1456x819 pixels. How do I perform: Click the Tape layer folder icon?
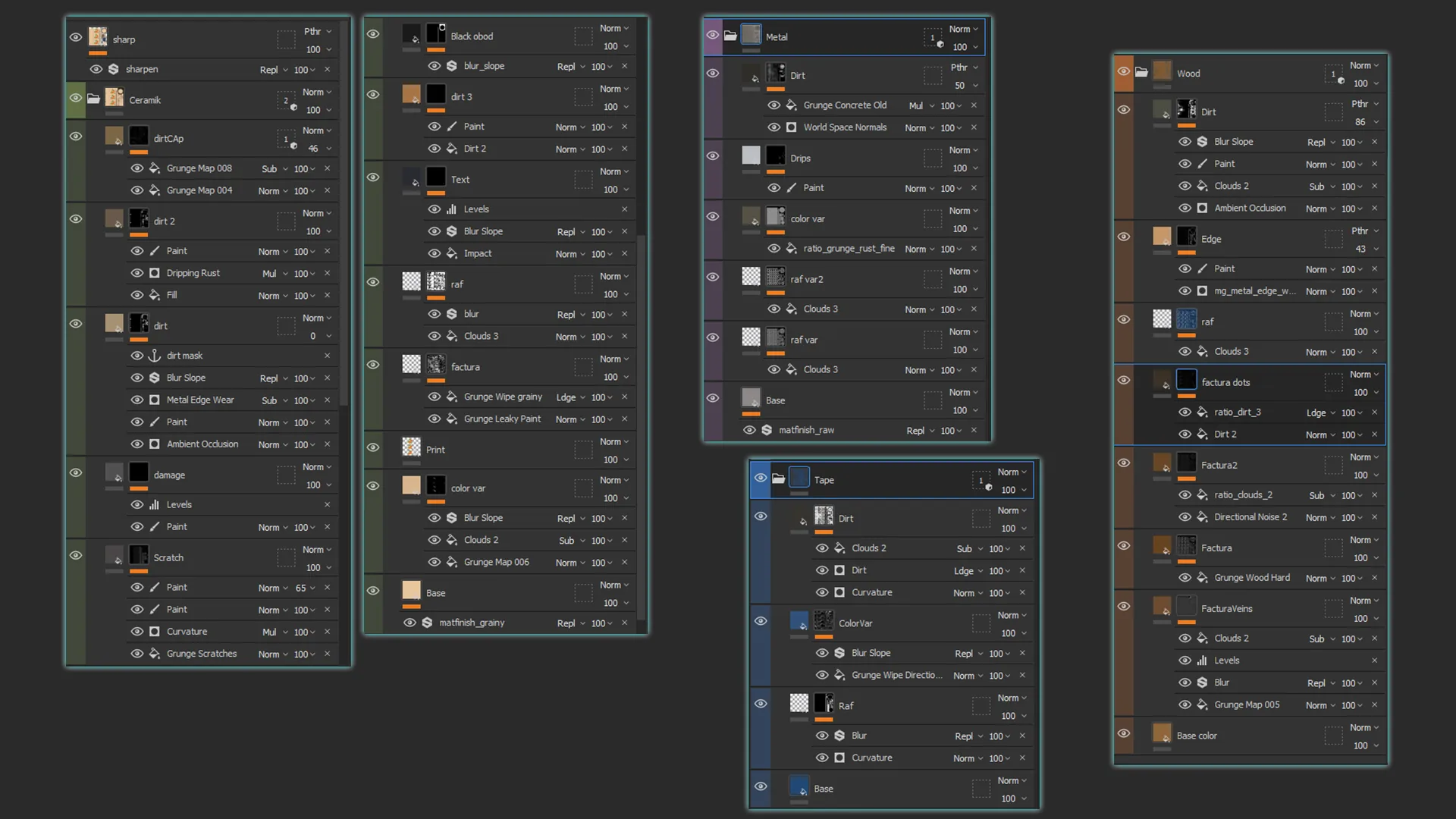click(778, 479)
